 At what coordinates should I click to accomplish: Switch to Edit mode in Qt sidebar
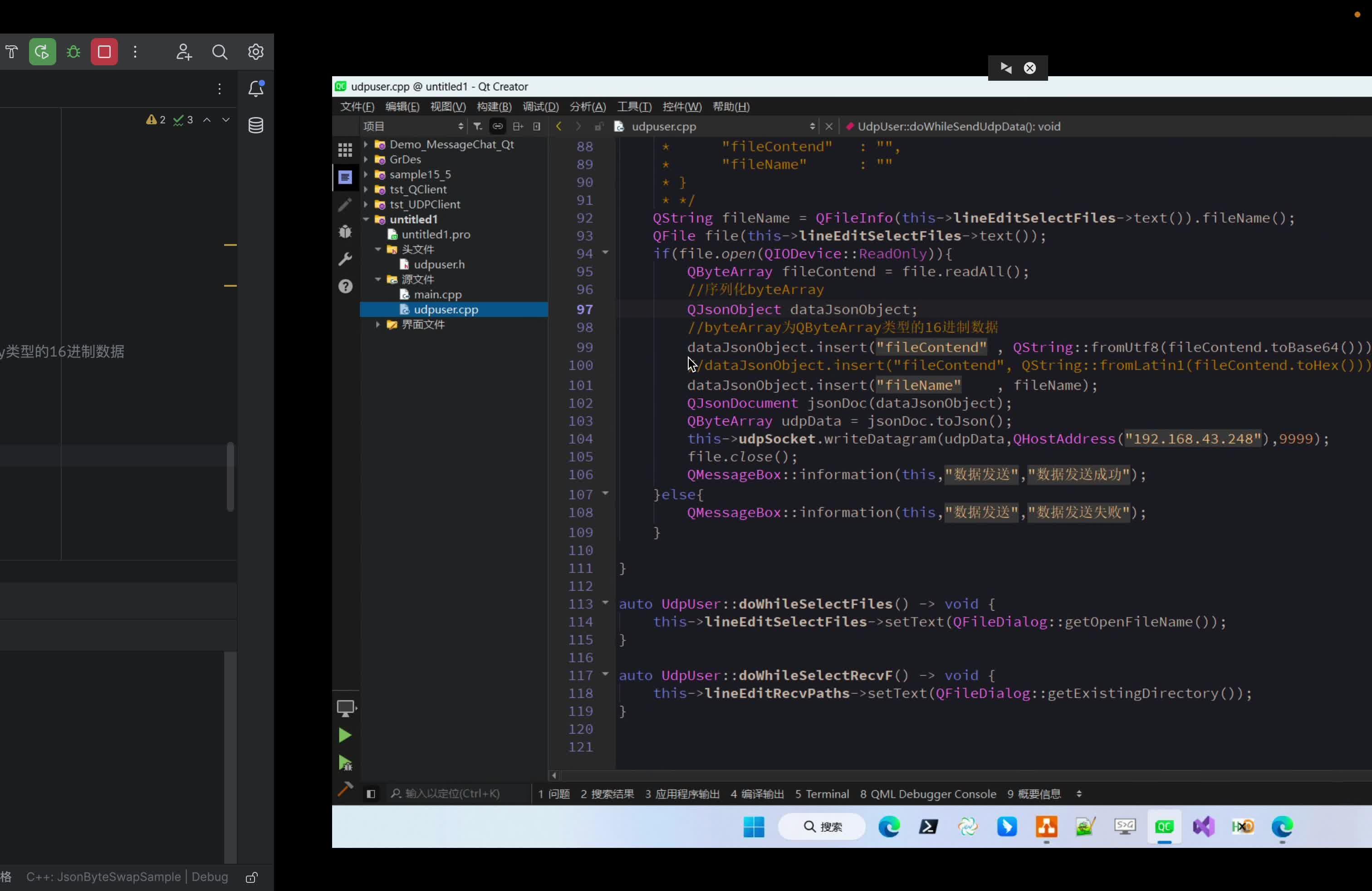pos(345,177)
